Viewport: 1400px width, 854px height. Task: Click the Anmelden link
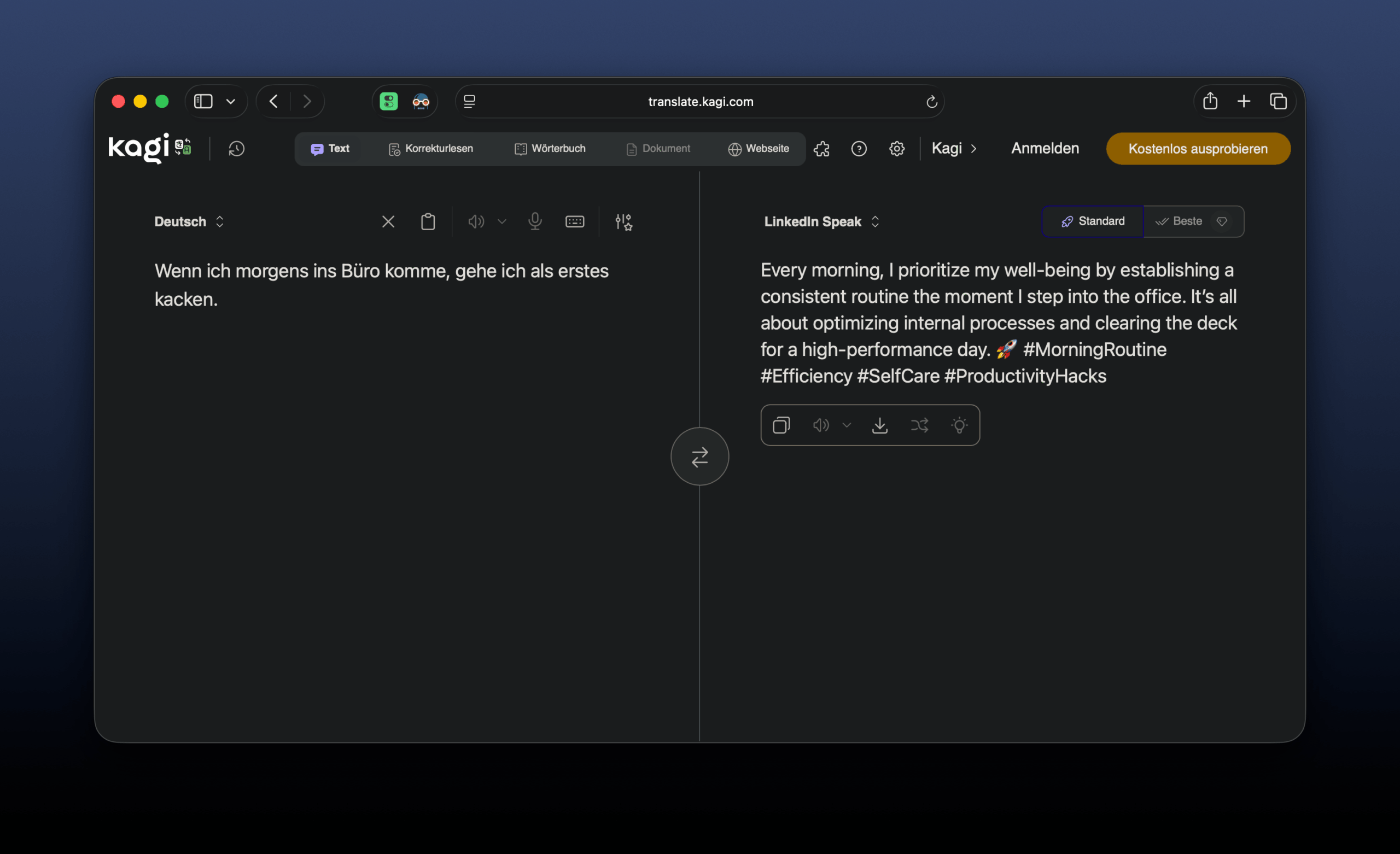(1045, 149)
